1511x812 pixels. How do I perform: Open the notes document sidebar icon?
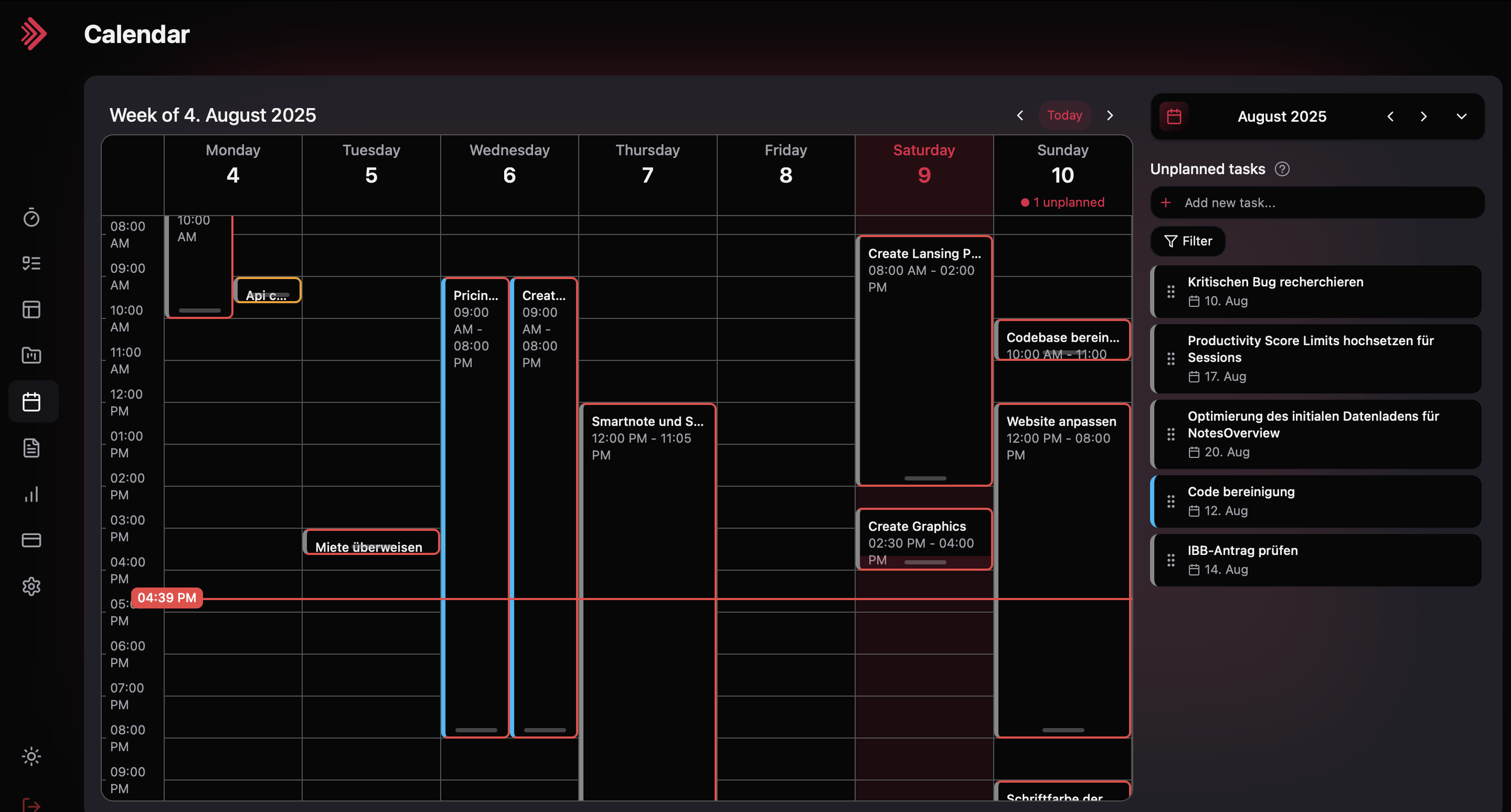click(x=31, y=448)
